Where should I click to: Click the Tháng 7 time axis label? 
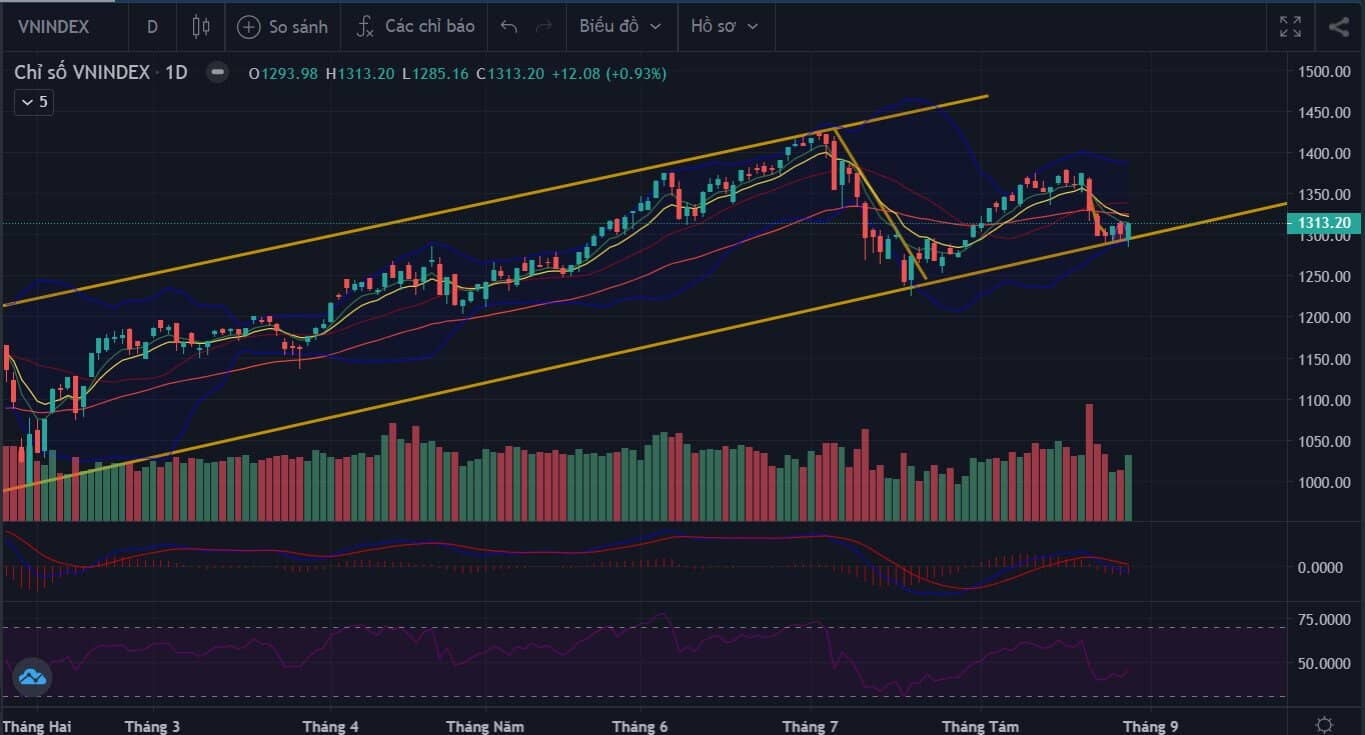[811, 726]
